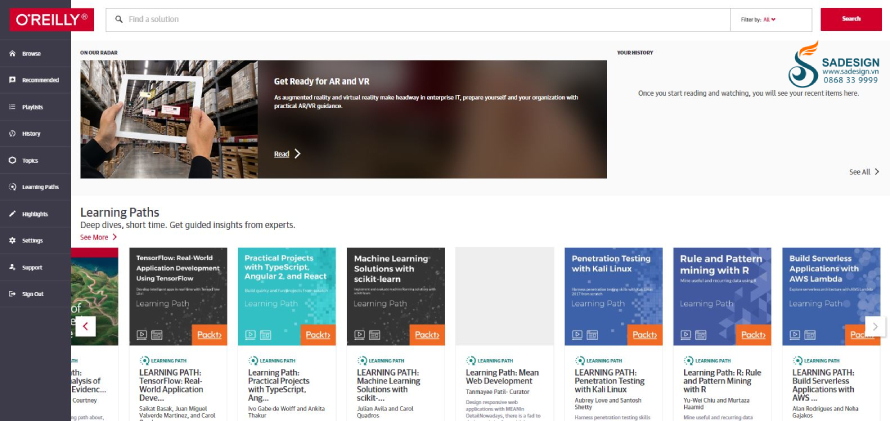Image resolution: width=890 pixels, height=421 pixels.
Task: Click the red Search button
Action: [x=851, y=19]
